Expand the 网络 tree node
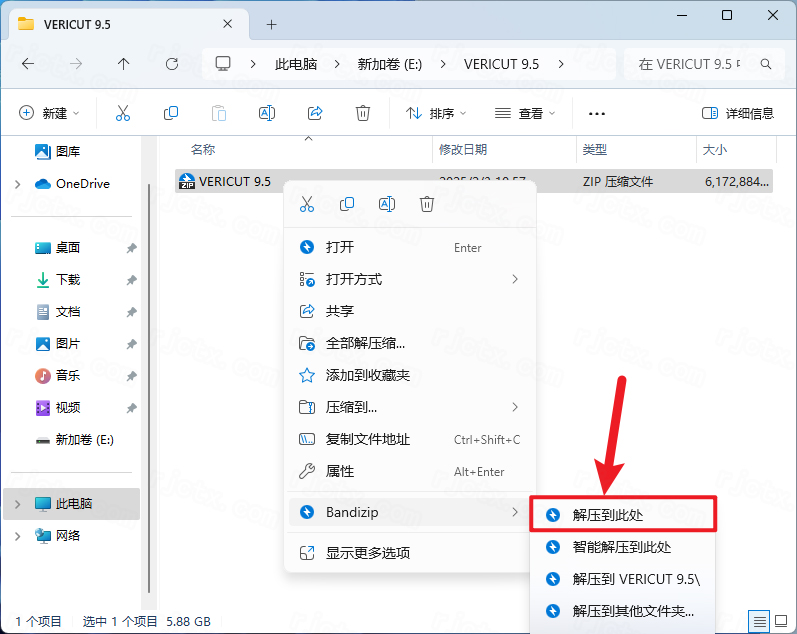This screenshot has width=797, height=634. coord(18,536)
